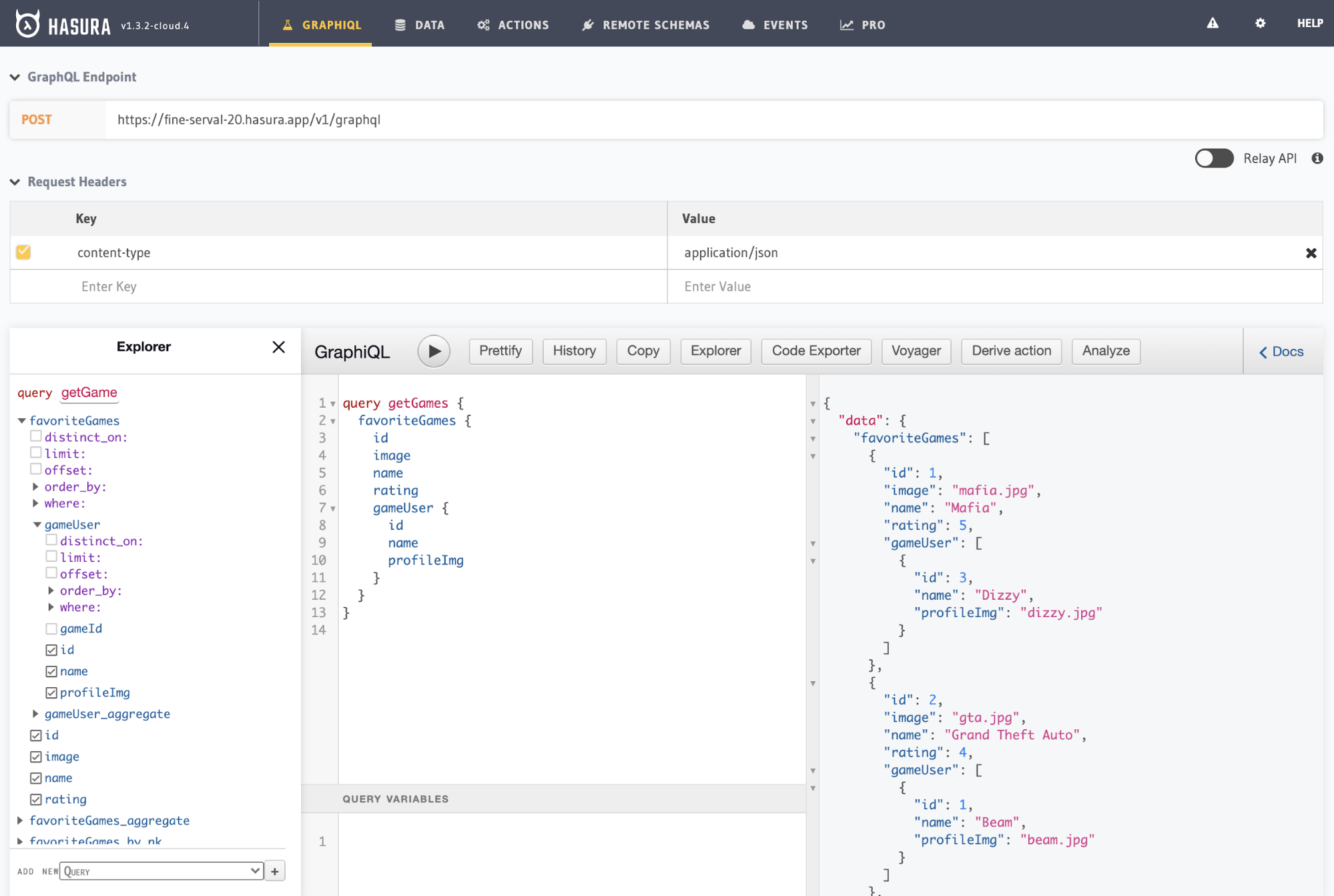Open the Actions tab
1334x896 pixels.
(x=513, y=25)
